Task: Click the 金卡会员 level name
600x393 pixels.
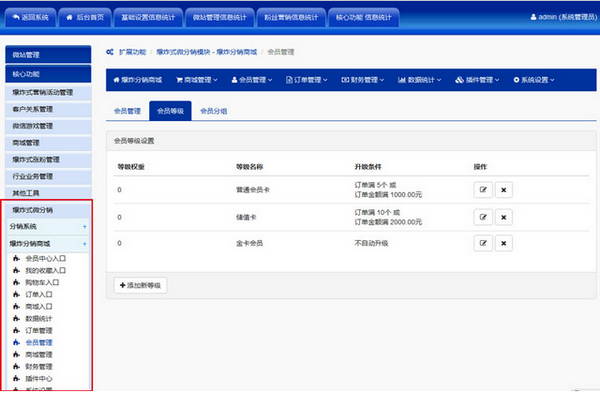Action: [249, 243]
